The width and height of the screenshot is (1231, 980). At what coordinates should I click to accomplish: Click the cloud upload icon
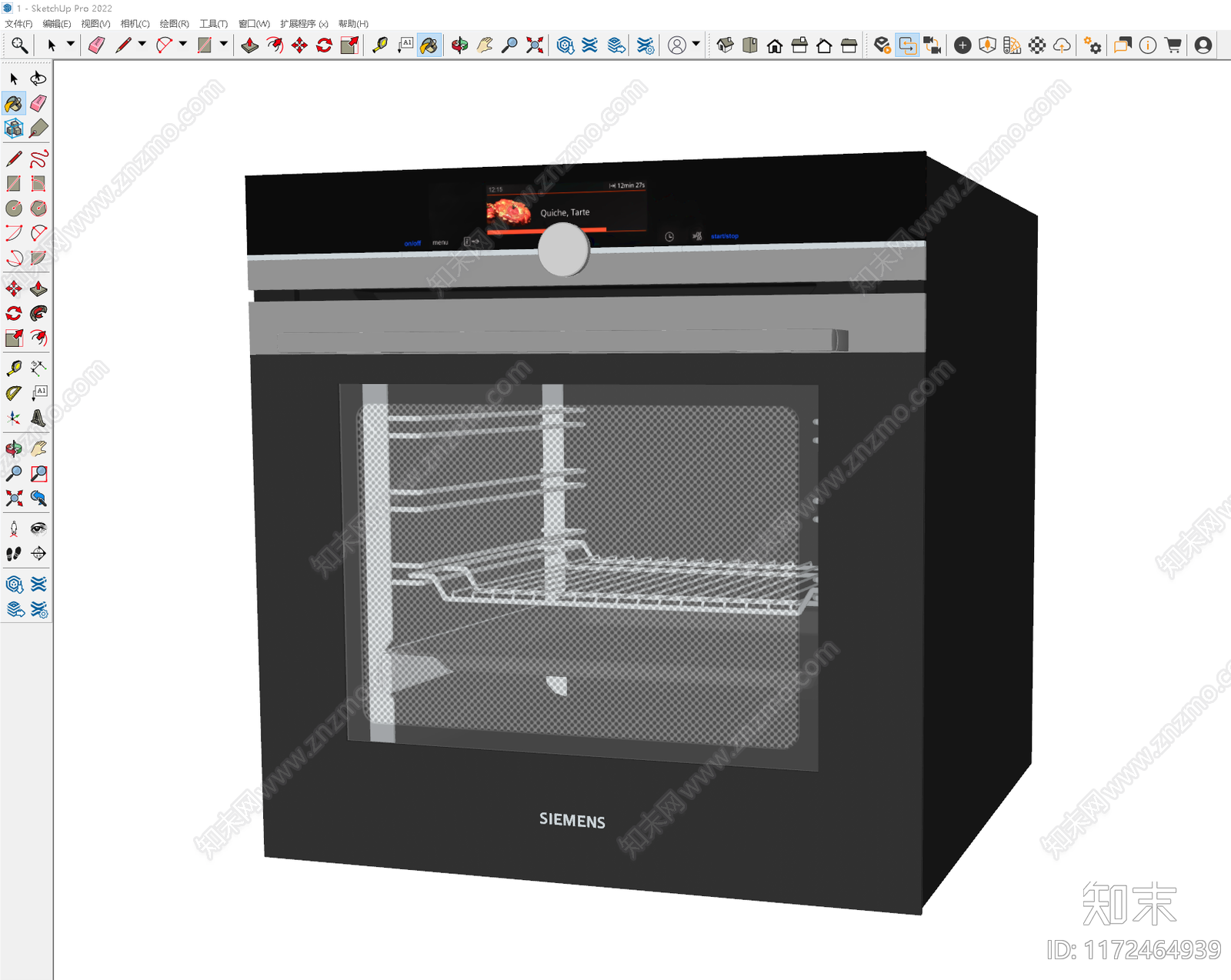coord(1062,45)
